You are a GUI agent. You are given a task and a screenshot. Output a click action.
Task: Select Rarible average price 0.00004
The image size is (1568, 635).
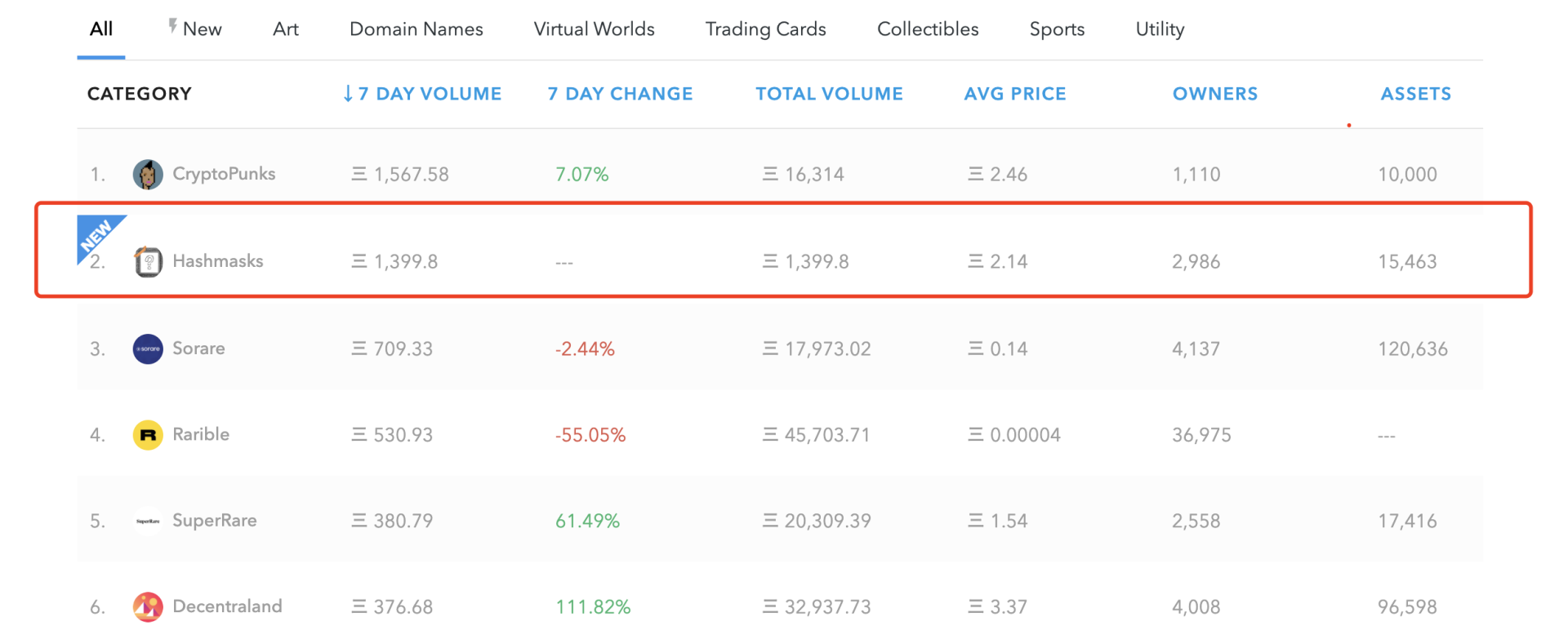tap(1014, 435)
